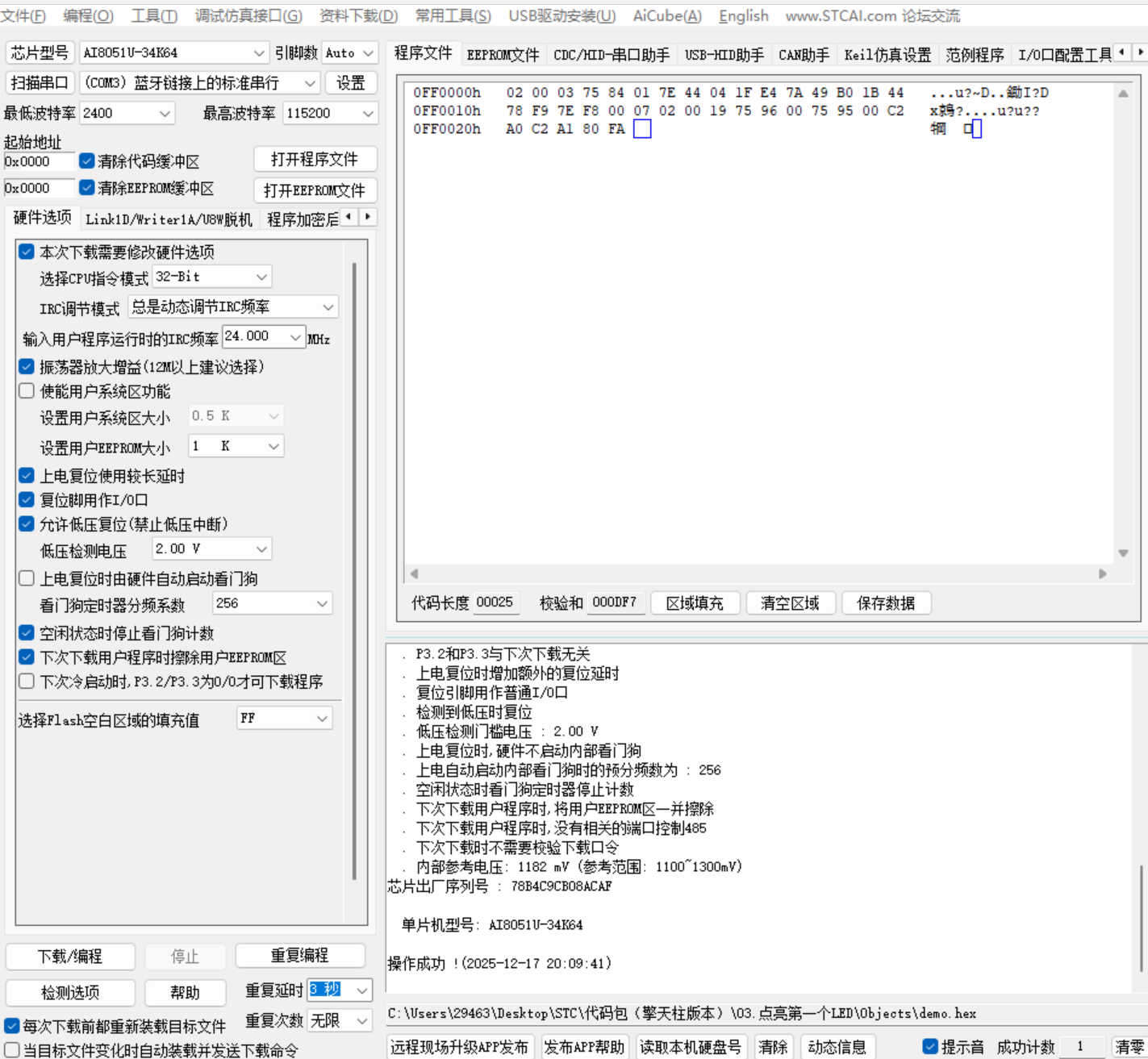Viewport: 1148px width, 1059px height.
Task: Click 区域填充 button
Action: (695, 602)
